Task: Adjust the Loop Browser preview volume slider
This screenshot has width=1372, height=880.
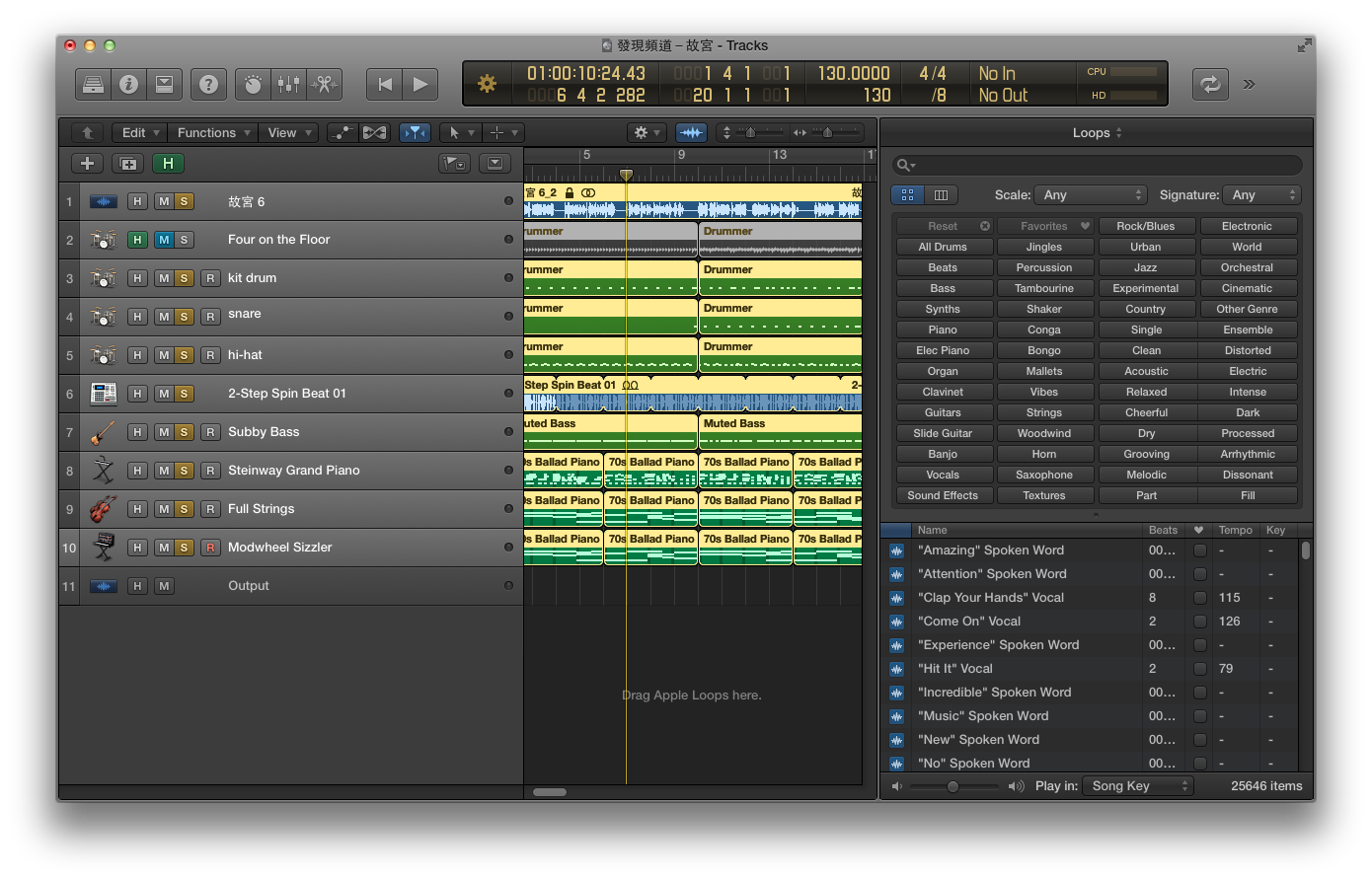Action: (x=953, y=786)
